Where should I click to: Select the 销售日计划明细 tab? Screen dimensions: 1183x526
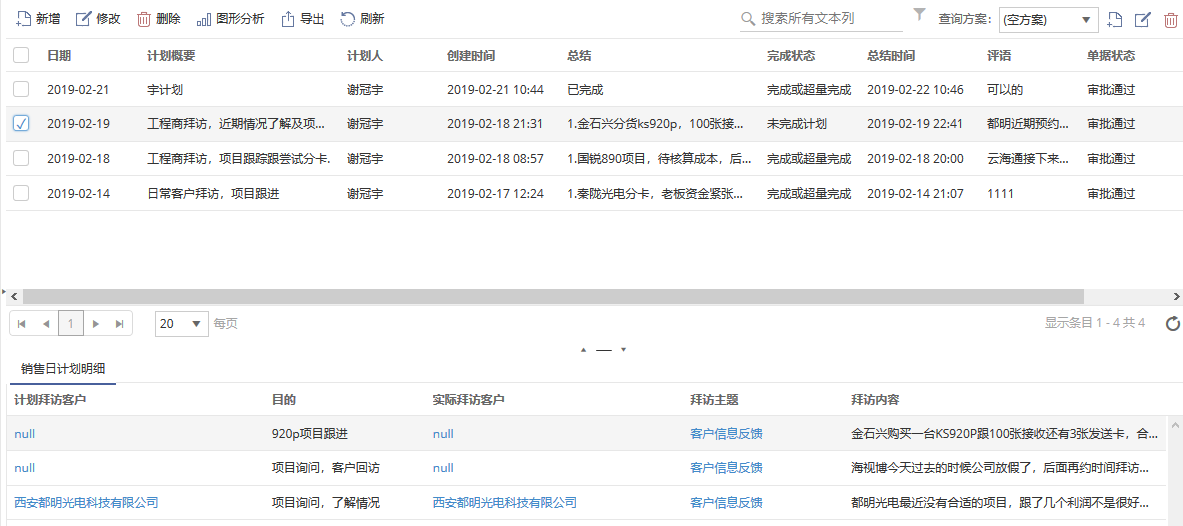pos(63,369)
